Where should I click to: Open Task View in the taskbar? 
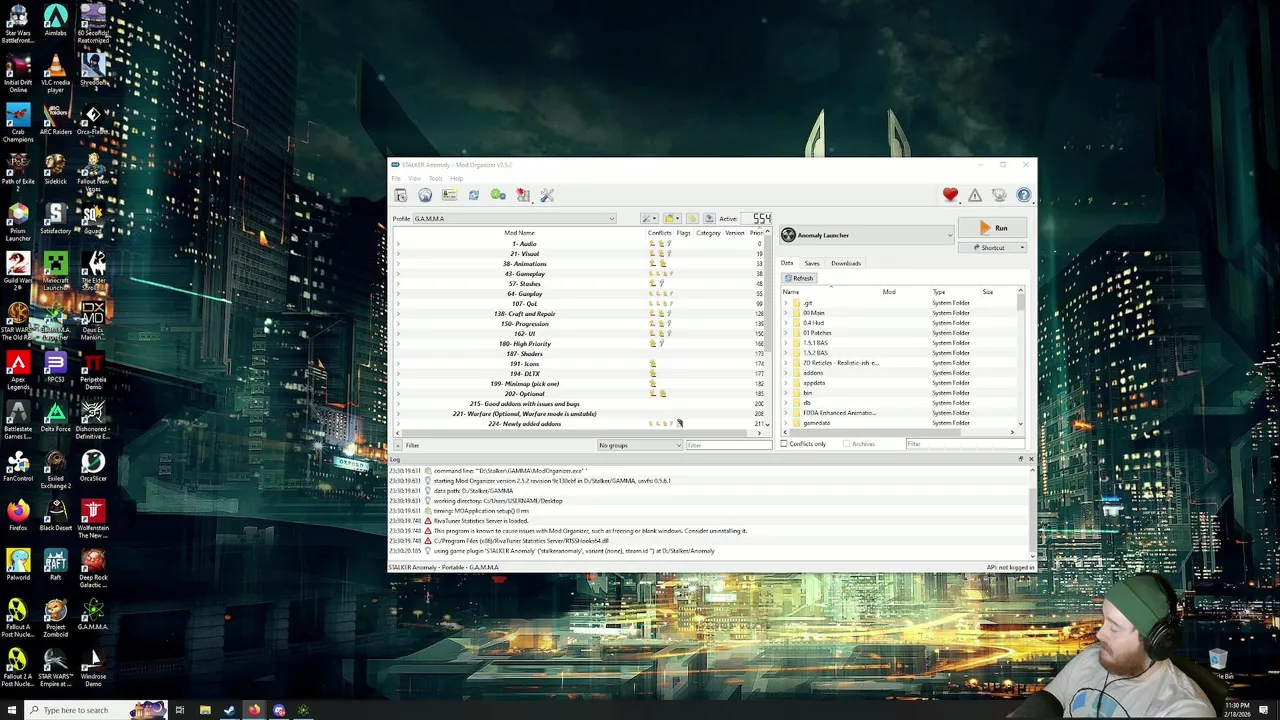point(180,710)
